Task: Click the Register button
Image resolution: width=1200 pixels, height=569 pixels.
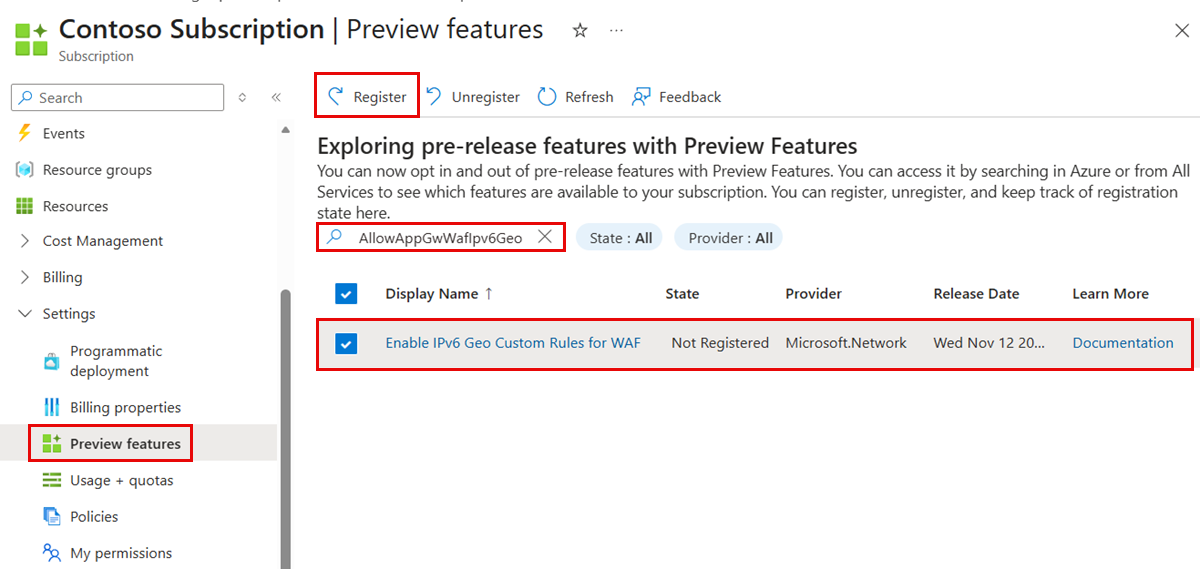Action: 367,97
